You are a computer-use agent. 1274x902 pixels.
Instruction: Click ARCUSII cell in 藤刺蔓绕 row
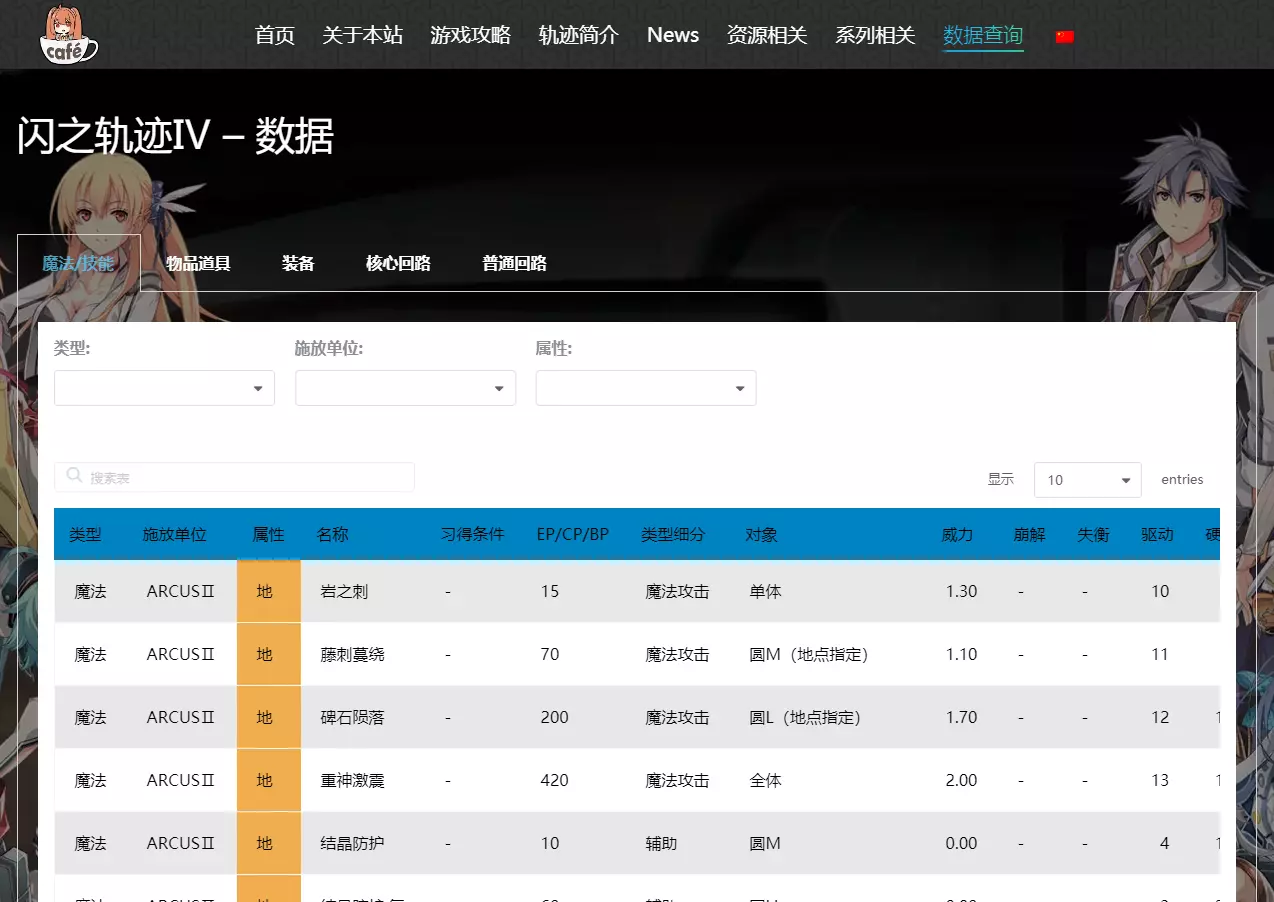[181, 655]
